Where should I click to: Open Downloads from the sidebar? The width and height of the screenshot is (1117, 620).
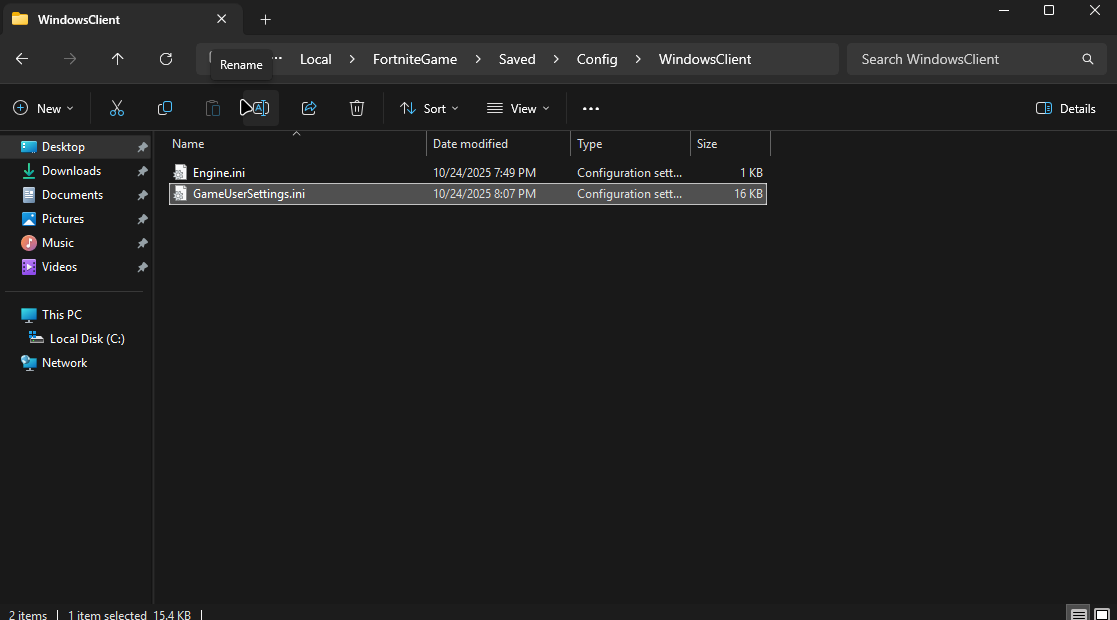(x=73, y=170)
